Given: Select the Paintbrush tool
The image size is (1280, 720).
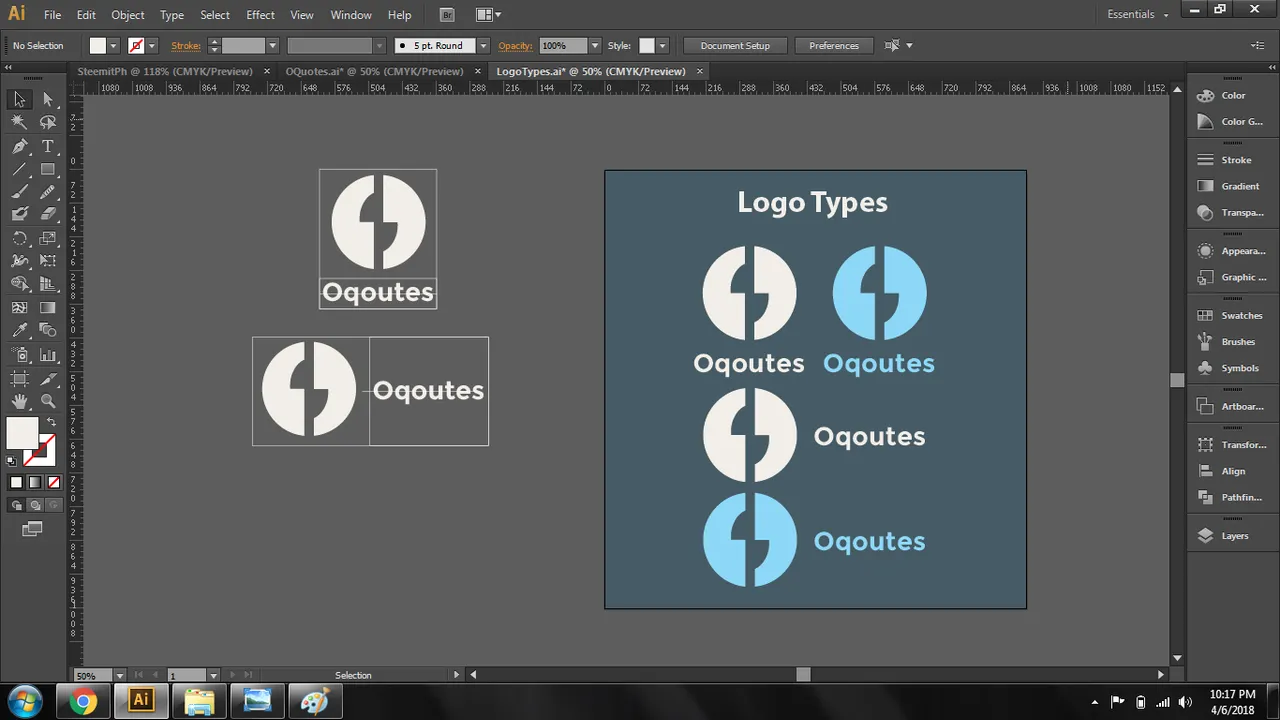Looking at the screenshot, I should pos(19,192).
